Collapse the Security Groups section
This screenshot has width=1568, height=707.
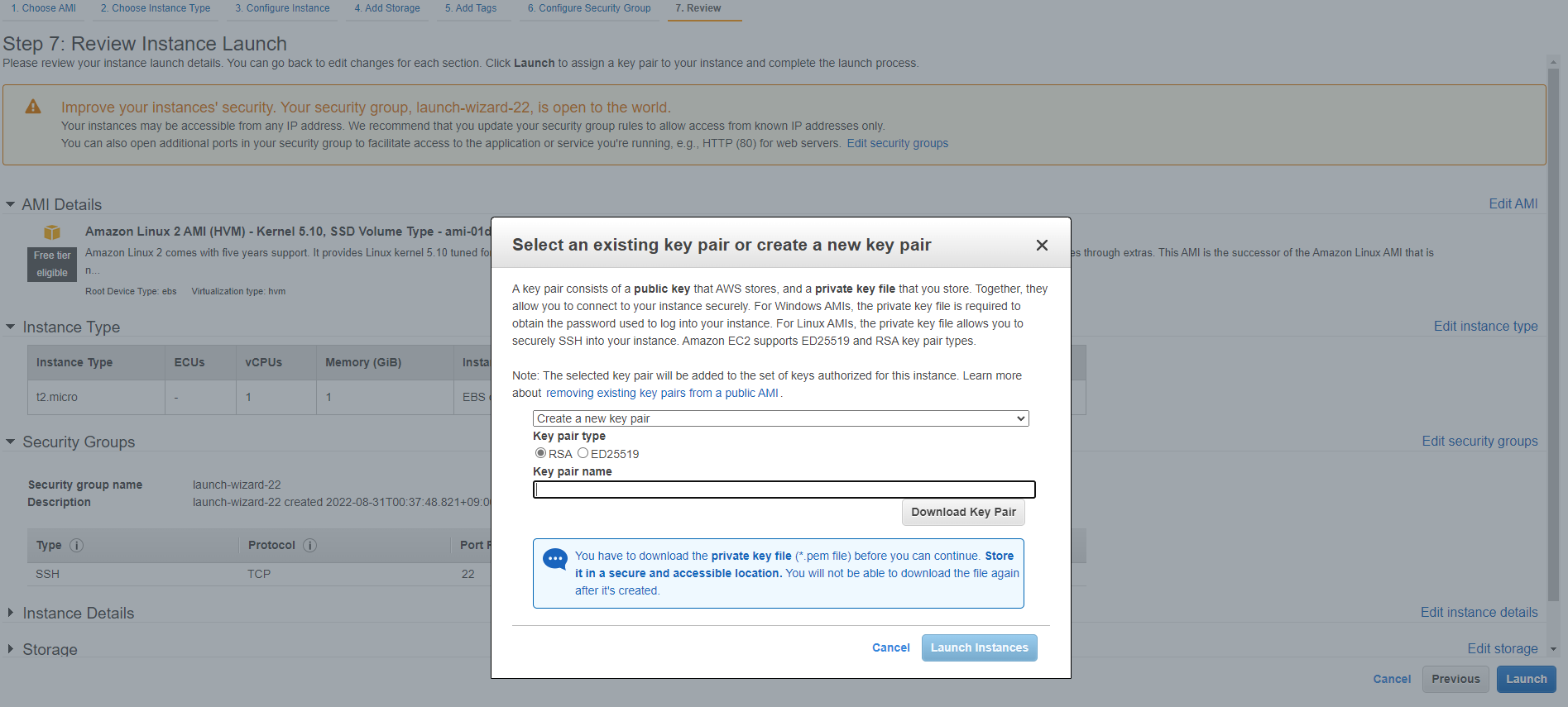click(11, 442)
